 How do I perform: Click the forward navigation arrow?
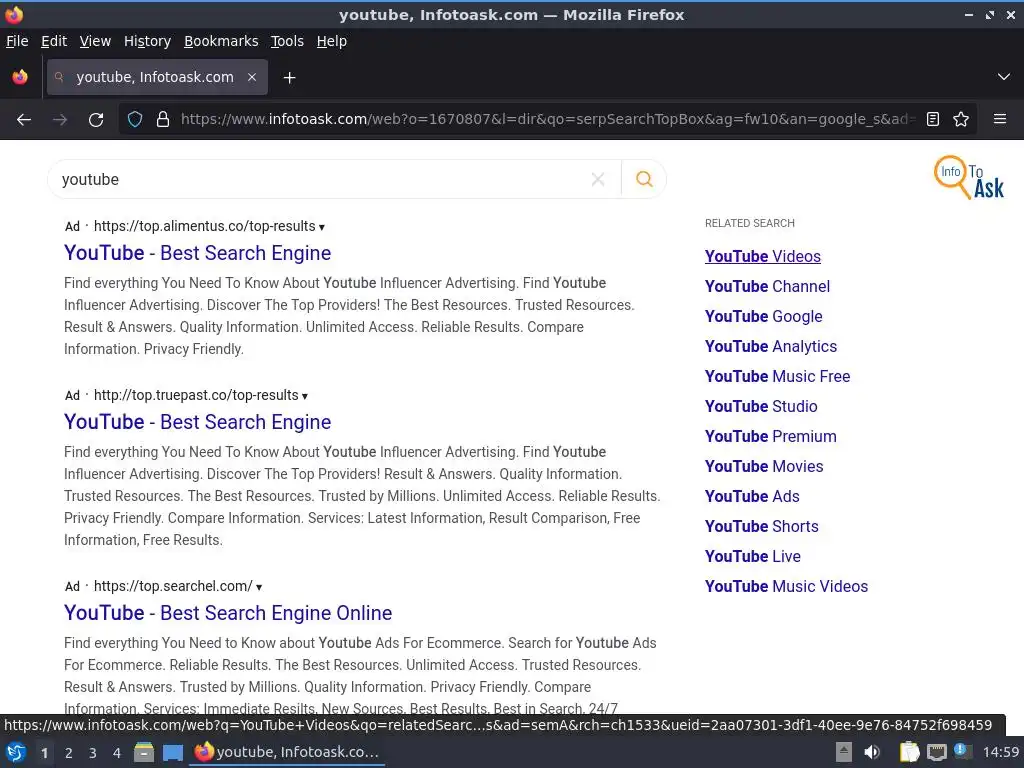point(60,120)
